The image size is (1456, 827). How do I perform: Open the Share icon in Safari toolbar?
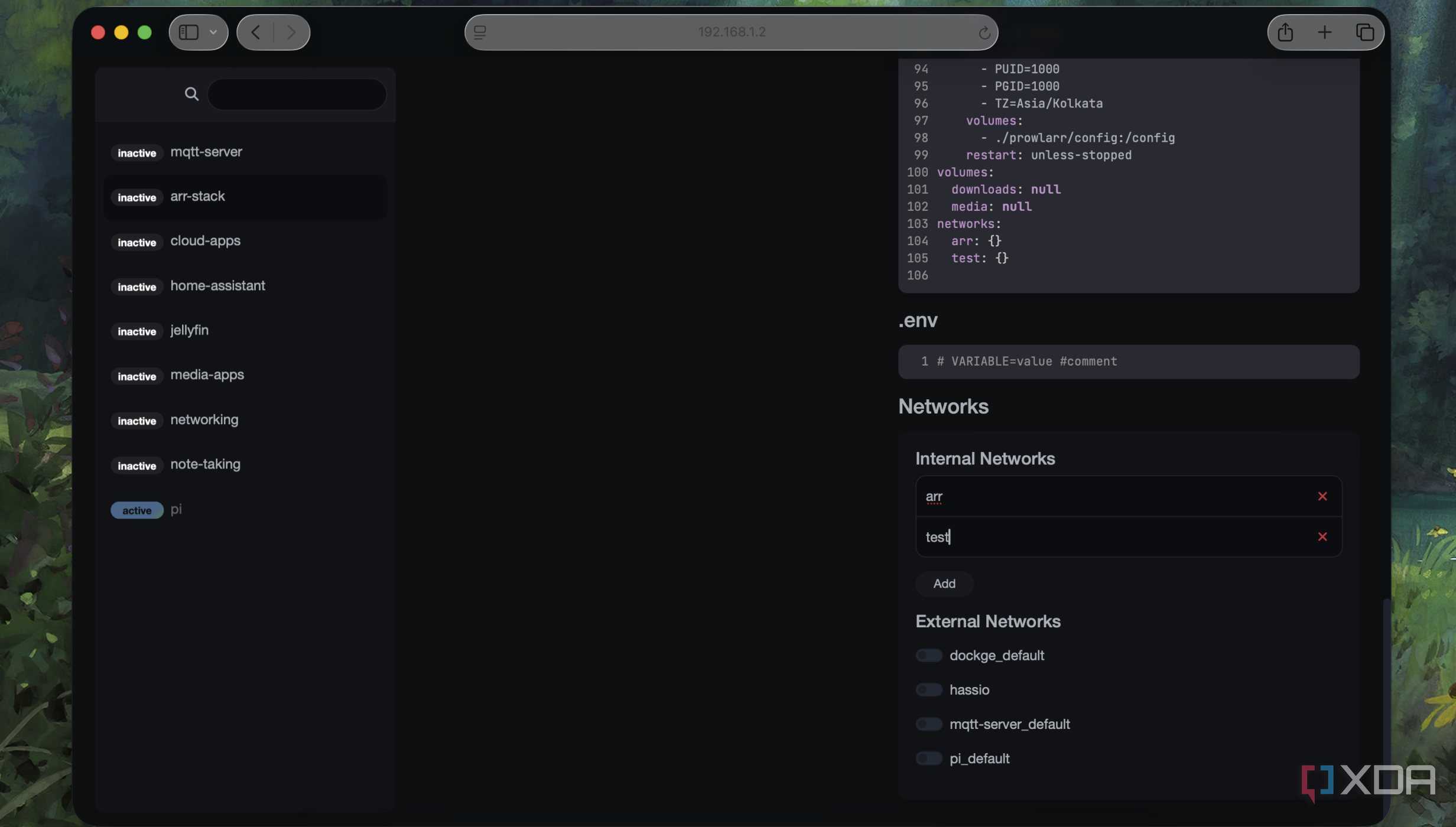(1285, 32)
